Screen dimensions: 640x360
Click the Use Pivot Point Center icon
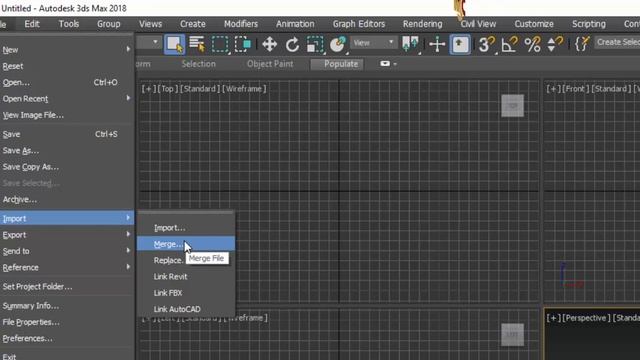point(410,44)
